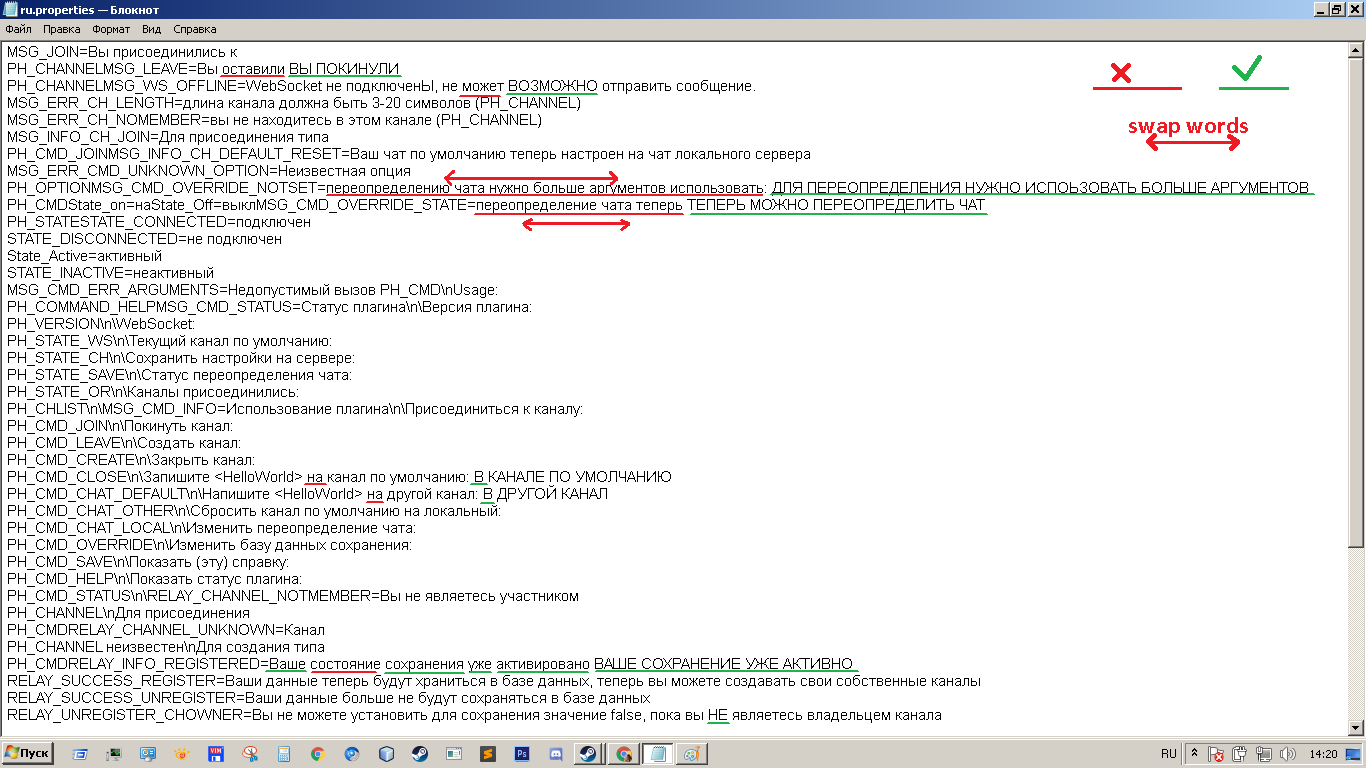Launch Sublime Text from the taskbar
Screen dimensions: 1366x768
[x=487, y=754]
